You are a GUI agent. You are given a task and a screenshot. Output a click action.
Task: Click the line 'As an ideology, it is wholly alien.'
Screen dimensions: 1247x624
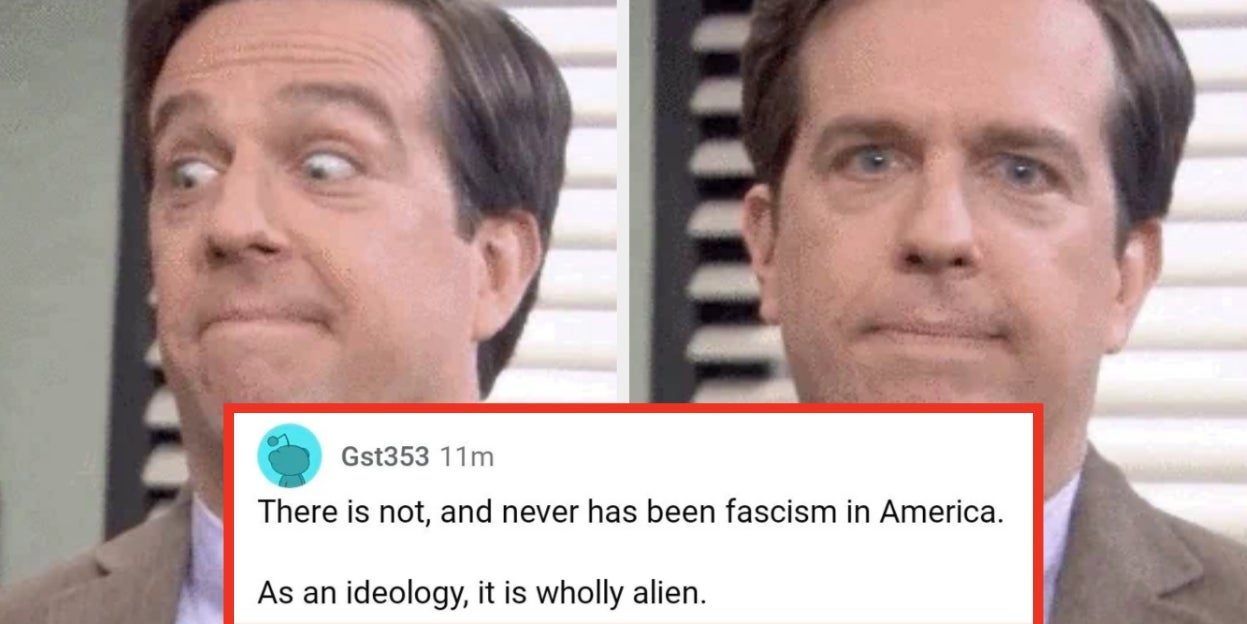click(x=482, y=593)
